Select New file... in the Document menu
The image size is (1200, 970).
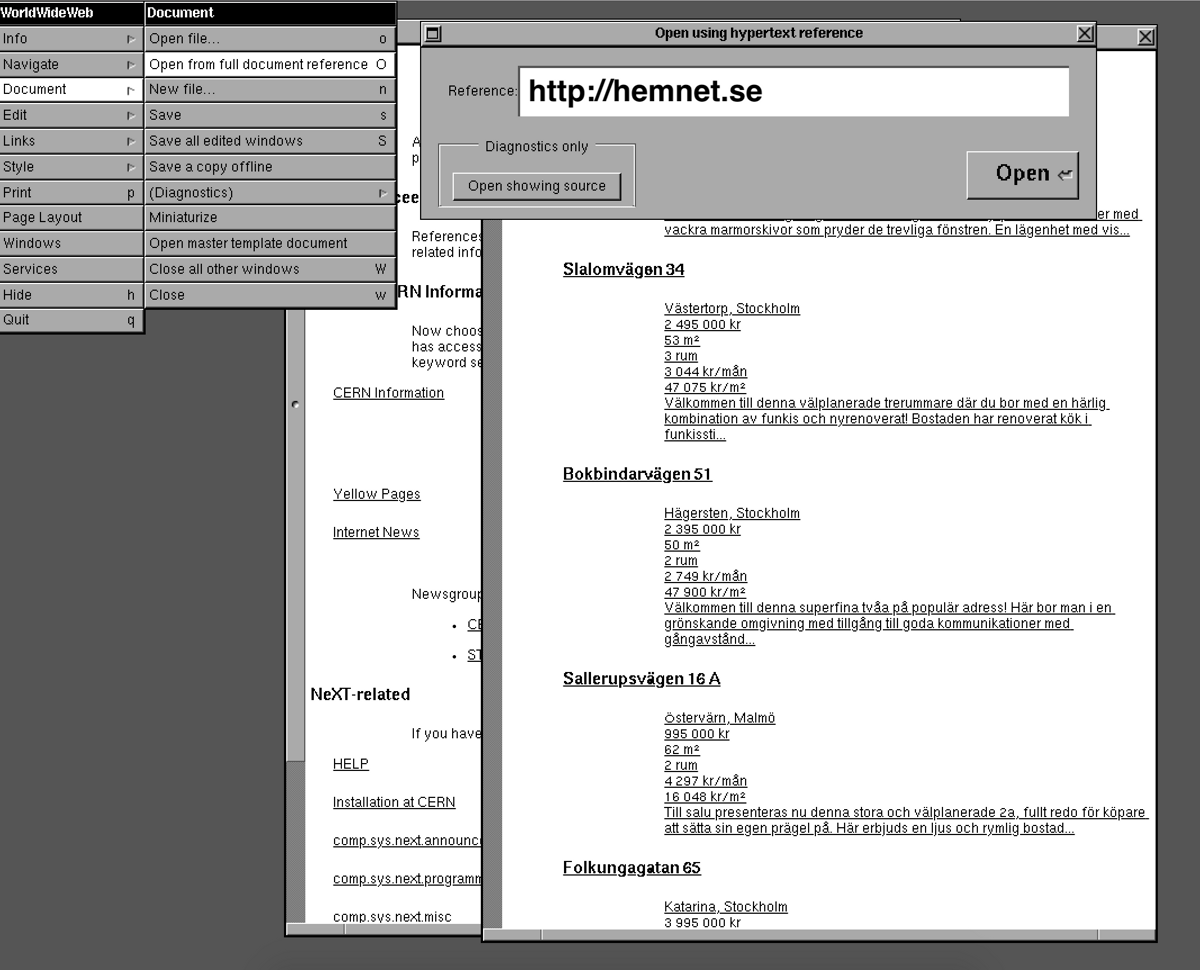270,90
